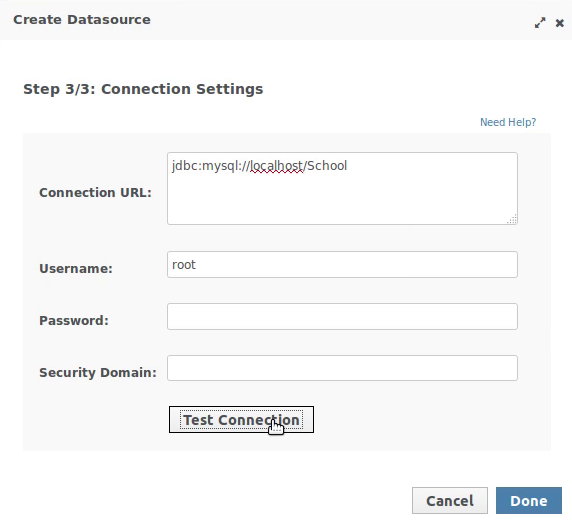Image resolution: width=572 pixels, height=528 pixels.
Task: Finish the wizard with Done
Action: 529,501
